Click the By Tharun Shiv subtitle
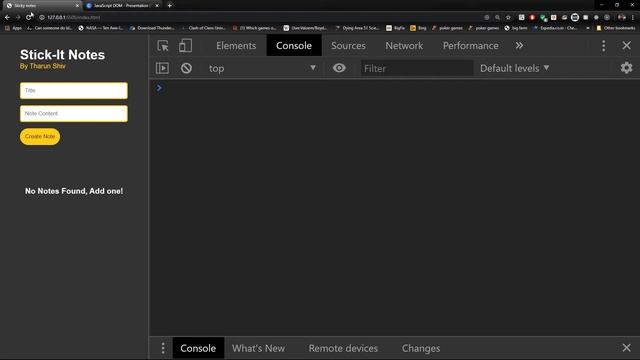The width and height of the screenshot is (640, 360). pyautogui.click(x=42, y=66)
